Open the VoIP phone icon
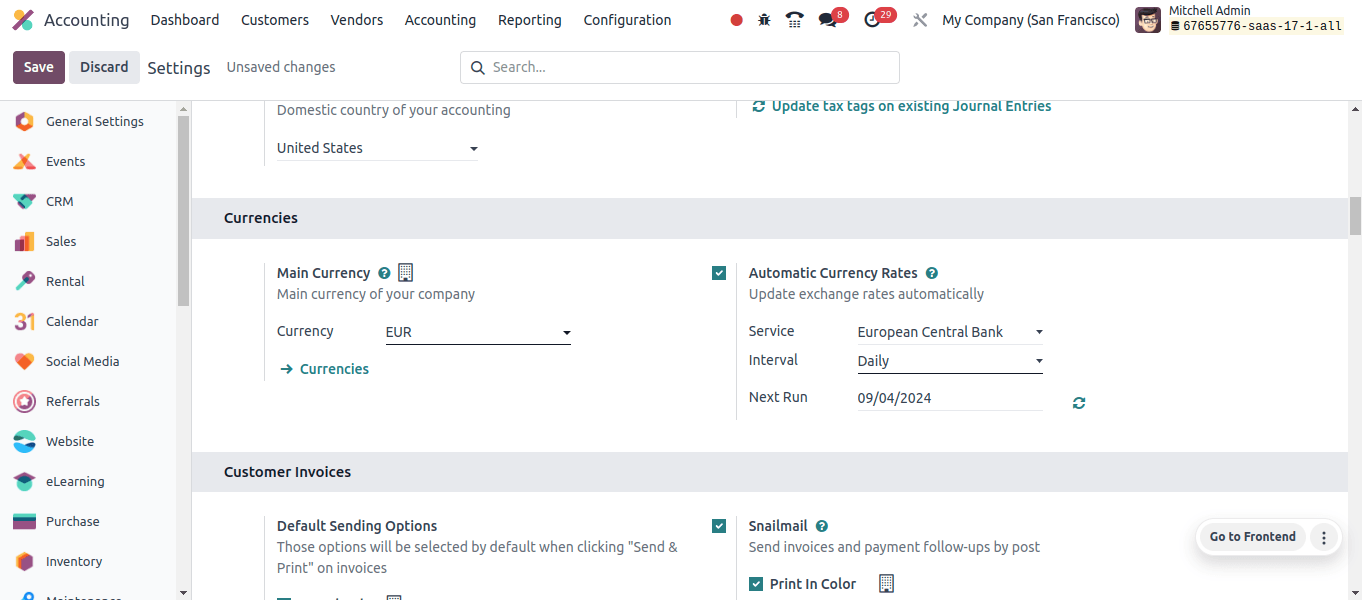Screen dimensions: 1362x600 tap(795, 20)
